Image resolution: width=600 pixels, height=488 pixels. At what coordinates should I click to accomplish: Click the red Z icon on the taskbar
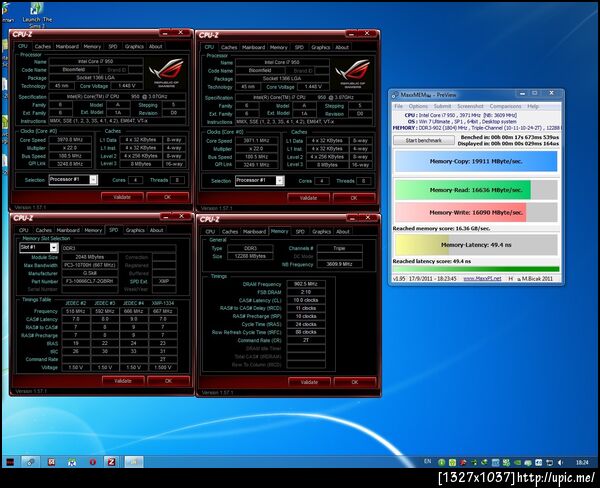pos(111,462)
